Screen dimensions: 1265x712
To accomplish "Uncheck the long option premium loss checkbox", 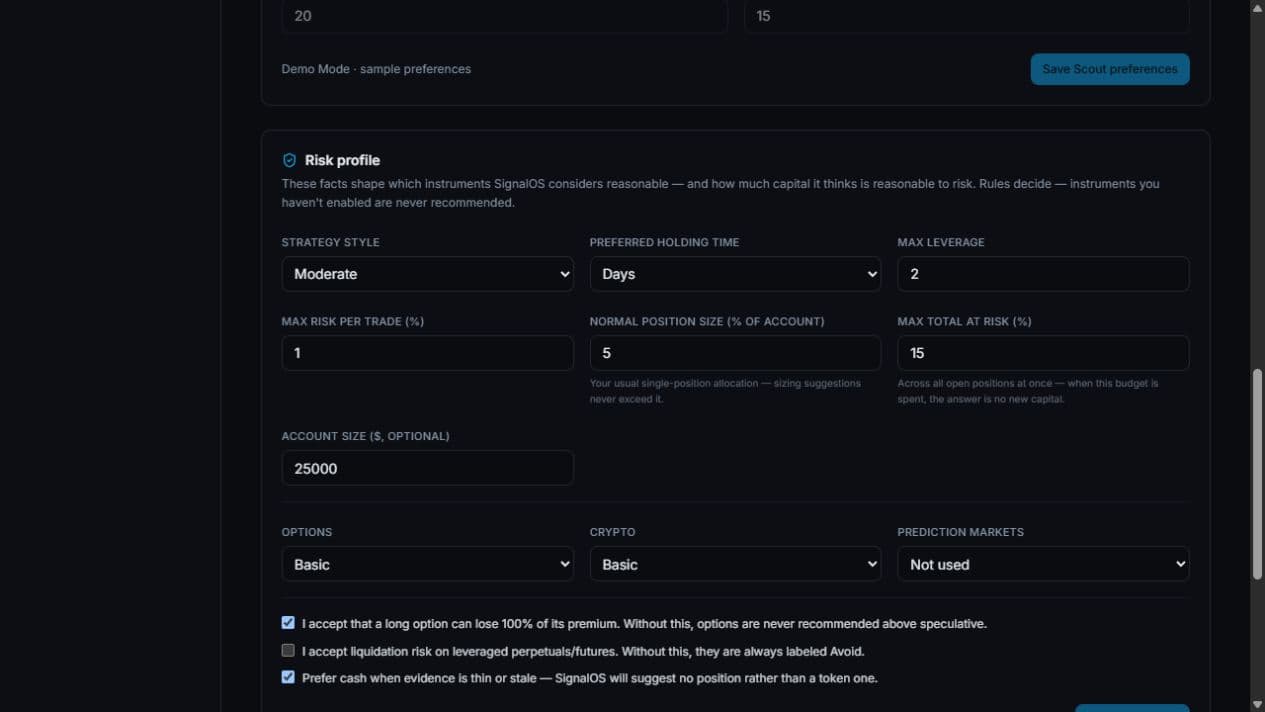I will [x=288, y=623].
